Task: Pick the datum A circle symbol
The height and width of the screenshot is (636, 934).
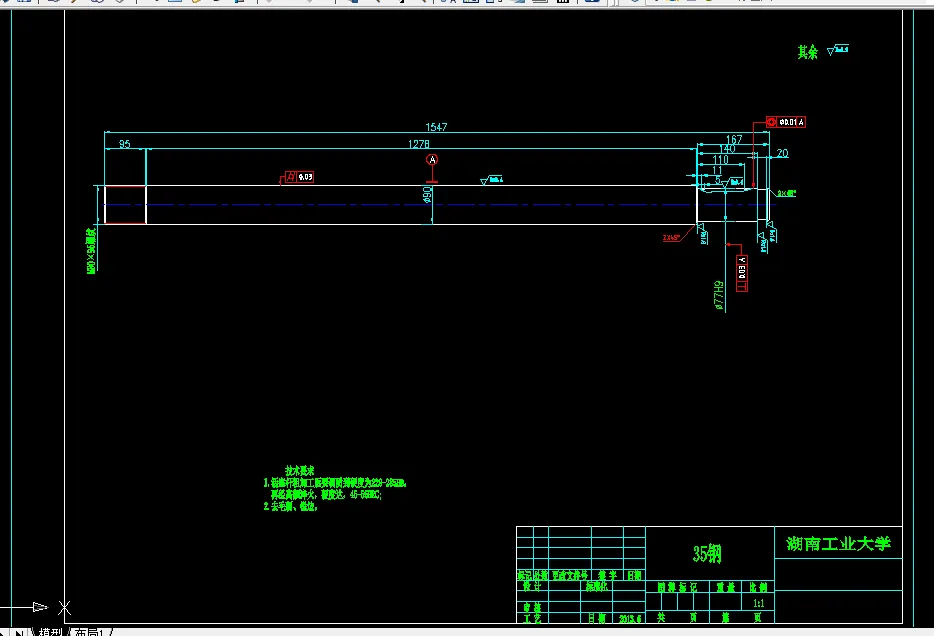Action: 432,160
